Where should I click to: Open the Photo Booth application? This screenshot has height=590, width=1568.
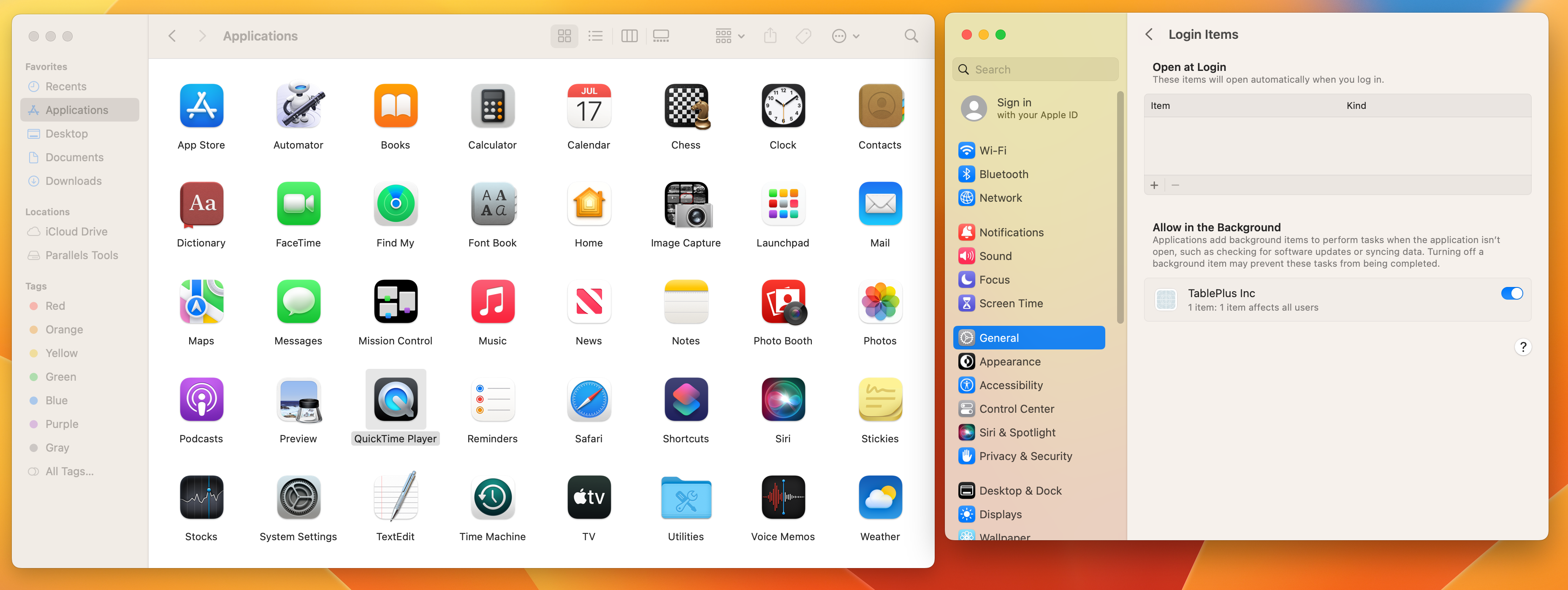point(782,302)
